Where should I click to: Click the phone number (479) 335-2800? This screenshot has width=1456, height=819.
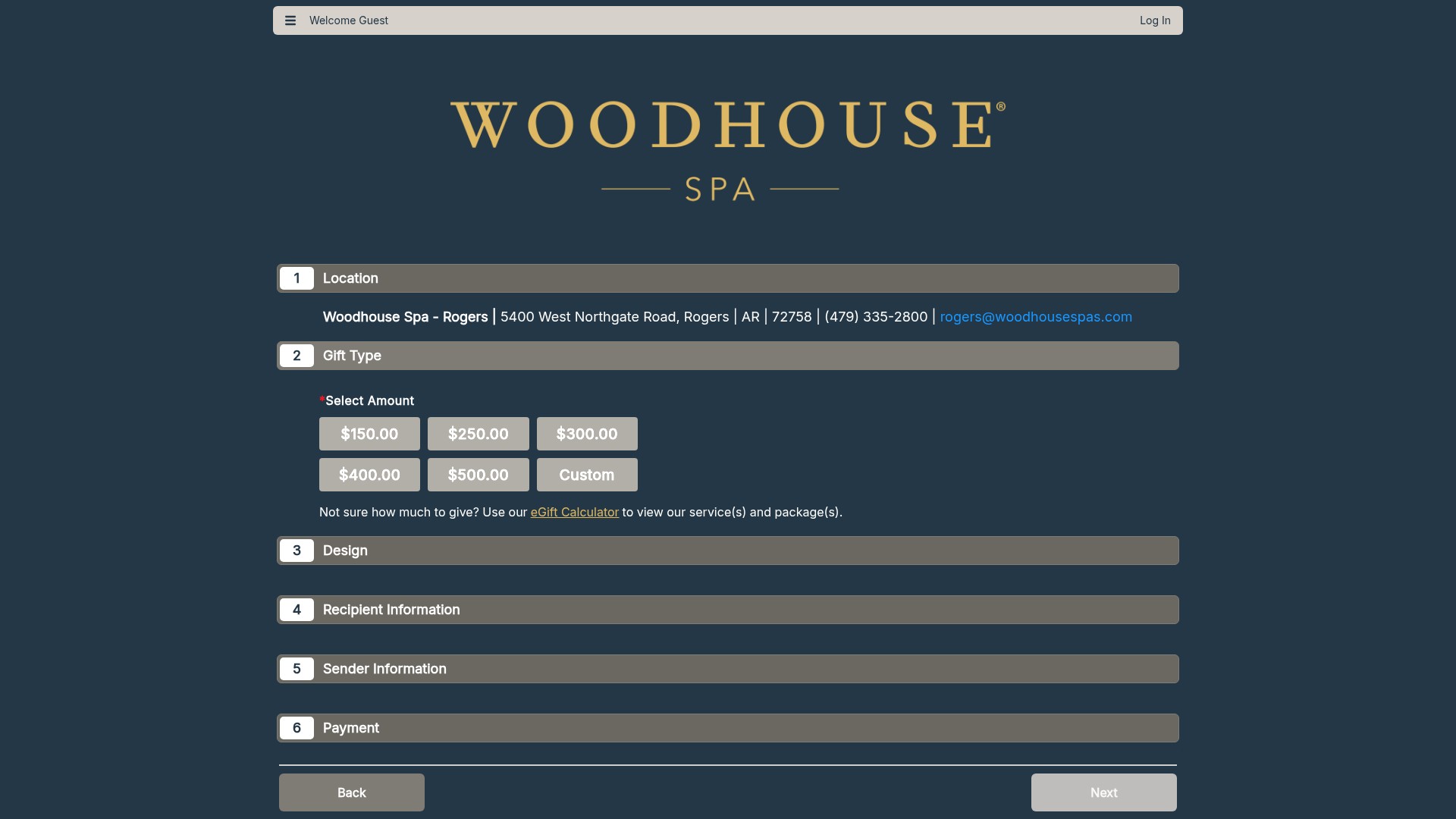point(876,317)
